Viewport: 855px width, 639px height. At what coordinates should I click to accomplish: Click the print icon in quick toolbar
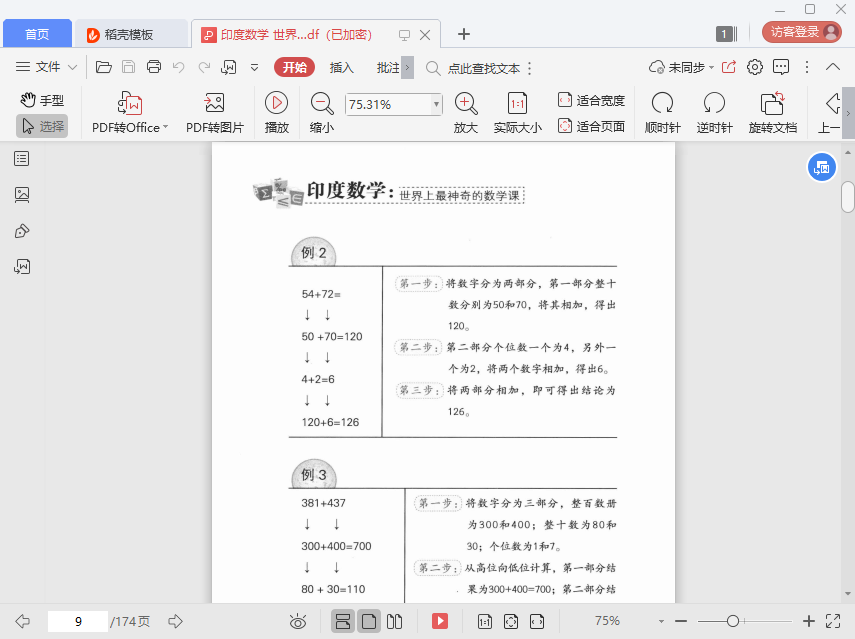(154, 67)
